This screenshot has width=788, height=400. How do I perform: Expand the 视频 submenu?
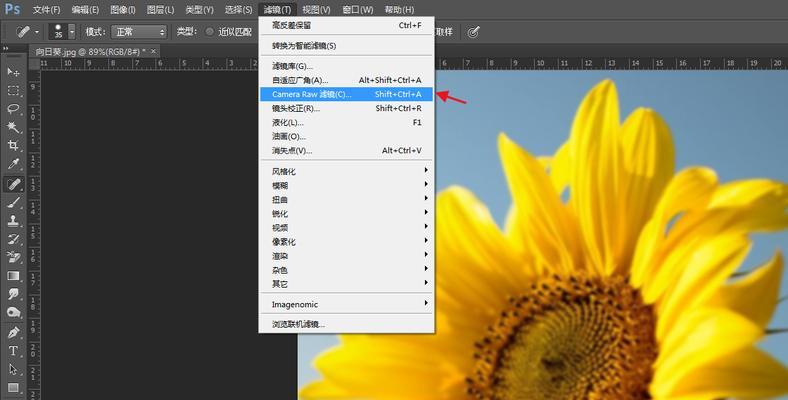point(346,228)
